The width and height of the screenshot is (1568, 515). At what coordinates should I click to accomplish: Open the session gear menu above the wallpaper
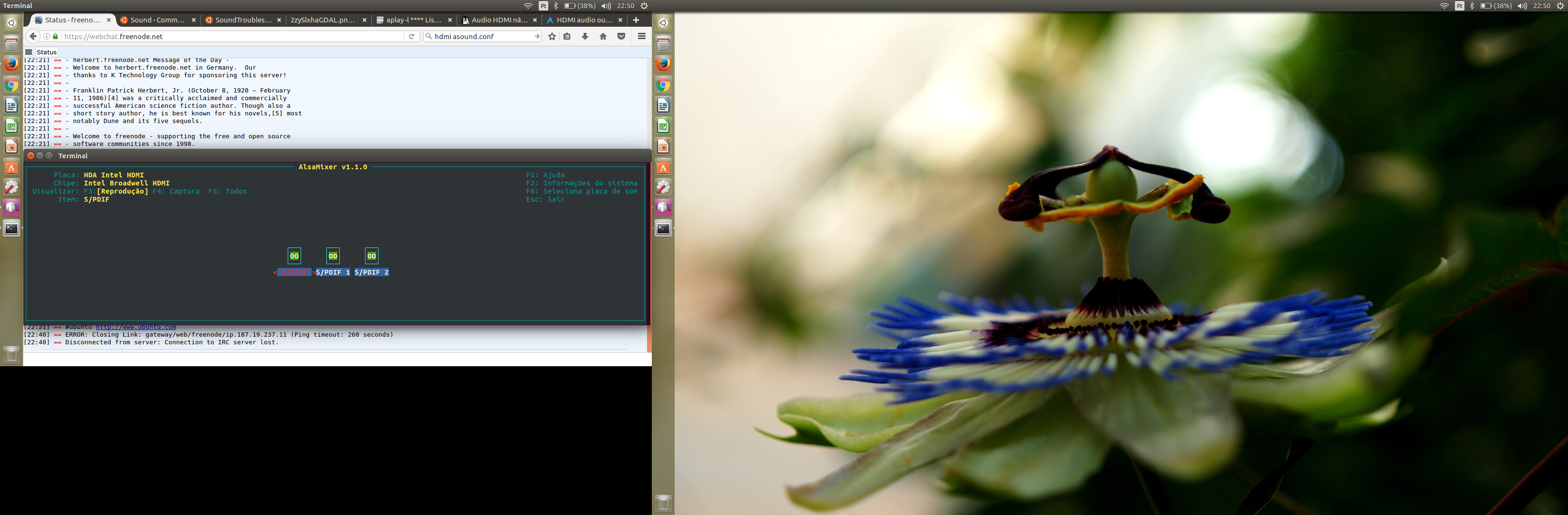[1561, 5]
